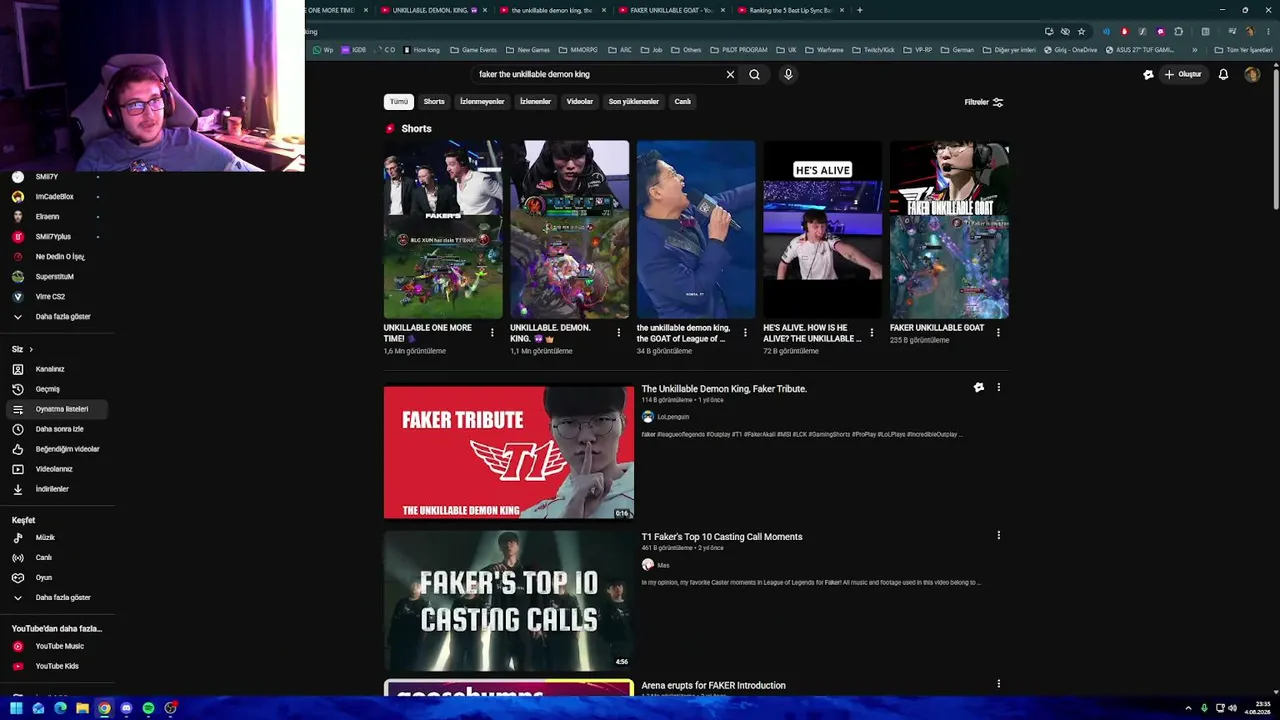Clear the YouTube search box text
The height and width of the screenshot is (720, 1280).
730,74
